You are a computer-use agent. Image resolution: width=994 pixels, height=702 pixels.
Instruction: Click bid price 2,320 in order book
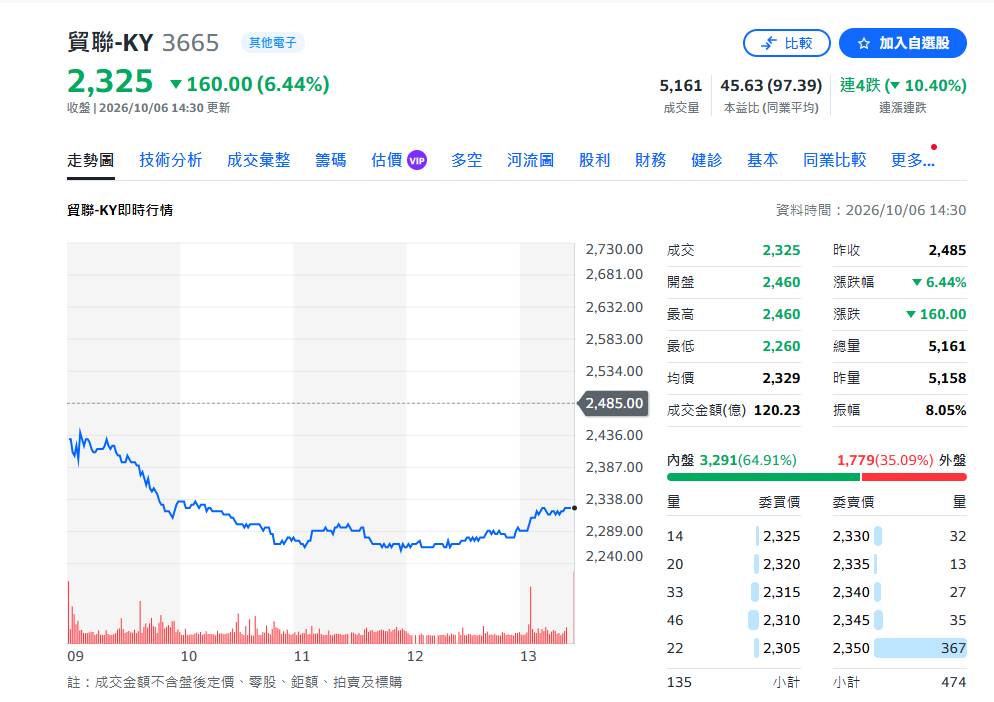pos(781,564)
